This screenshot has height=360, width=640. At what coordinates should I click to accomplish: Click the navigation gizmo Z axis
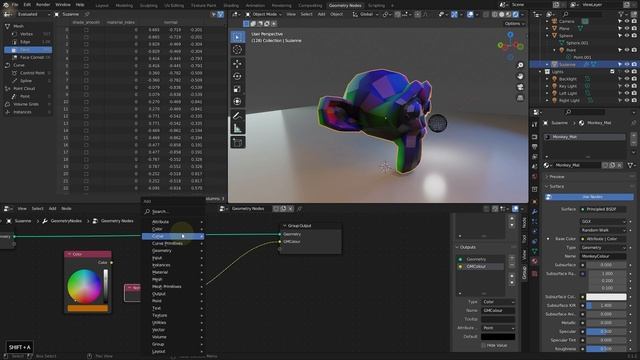(x=510, y=35)
